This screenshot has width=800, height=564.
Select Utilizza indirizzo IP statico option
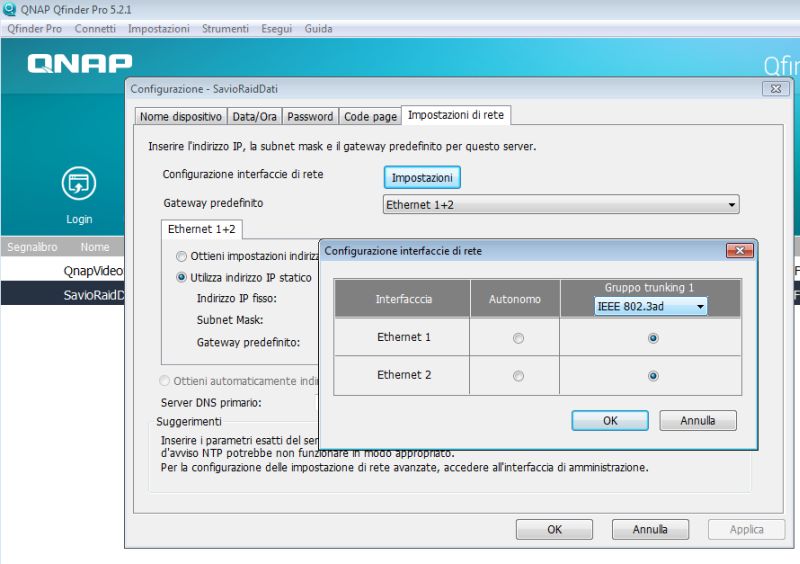181,277
